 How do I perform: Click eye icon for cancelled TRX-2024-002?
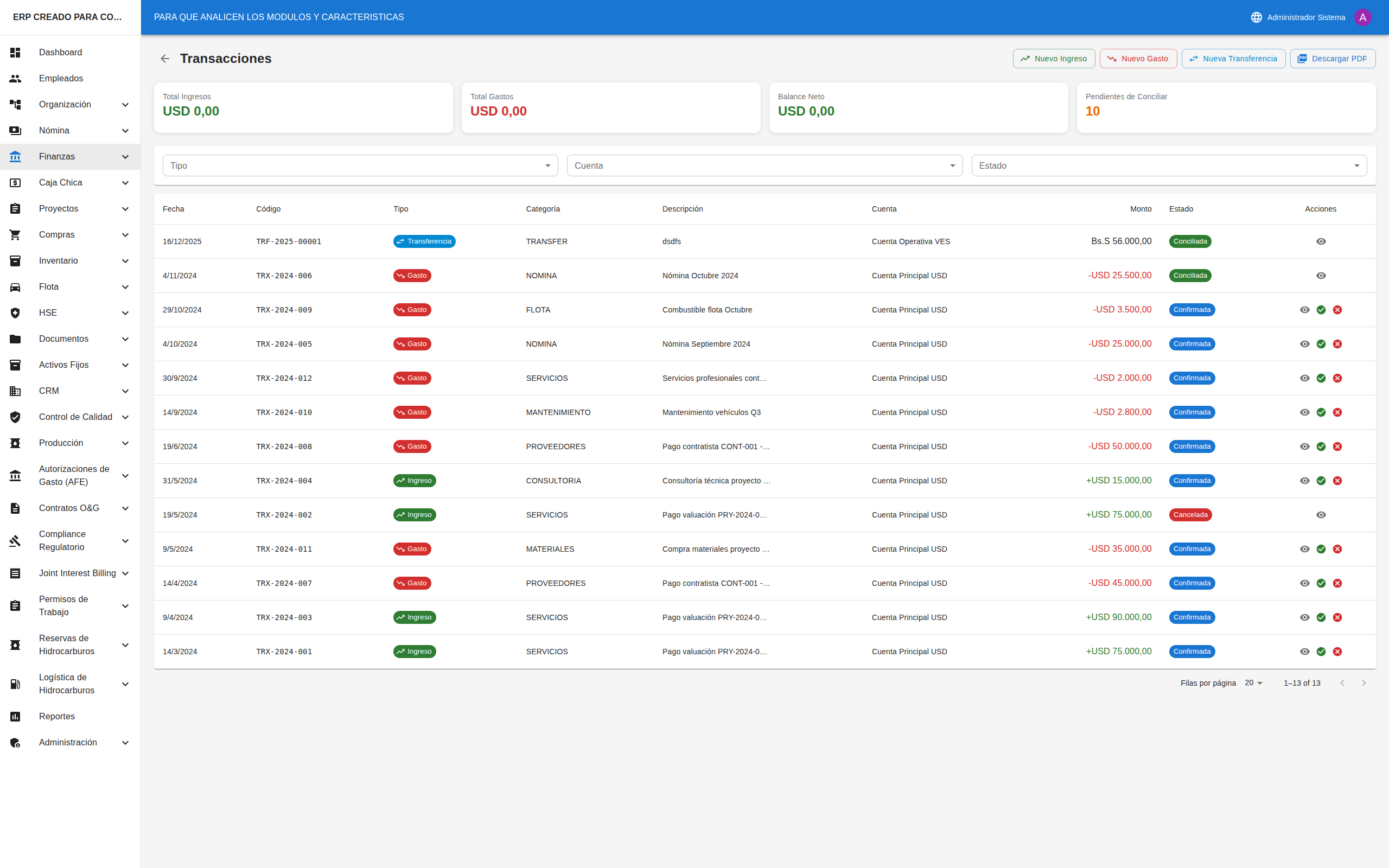coord(1321,515)
